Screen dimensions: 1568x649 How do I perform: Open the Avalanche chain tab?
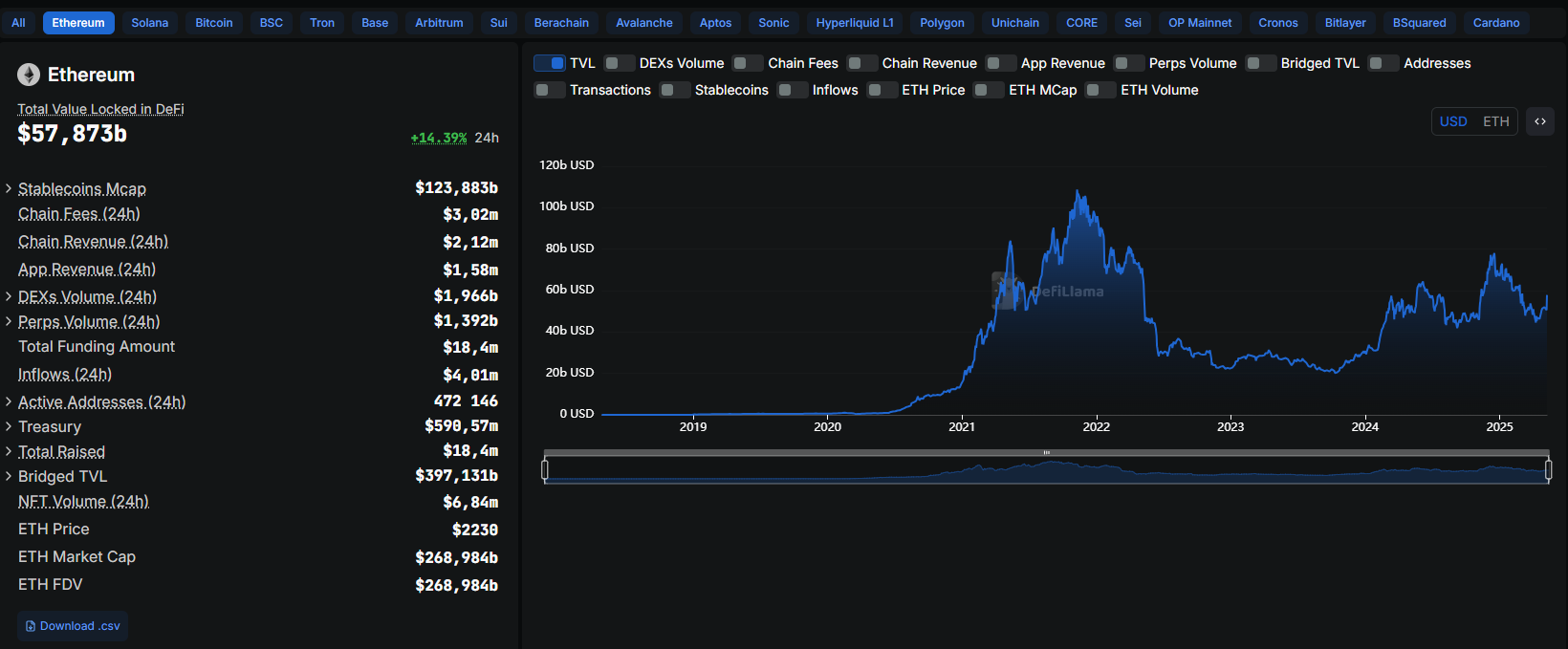coord(644,23)
